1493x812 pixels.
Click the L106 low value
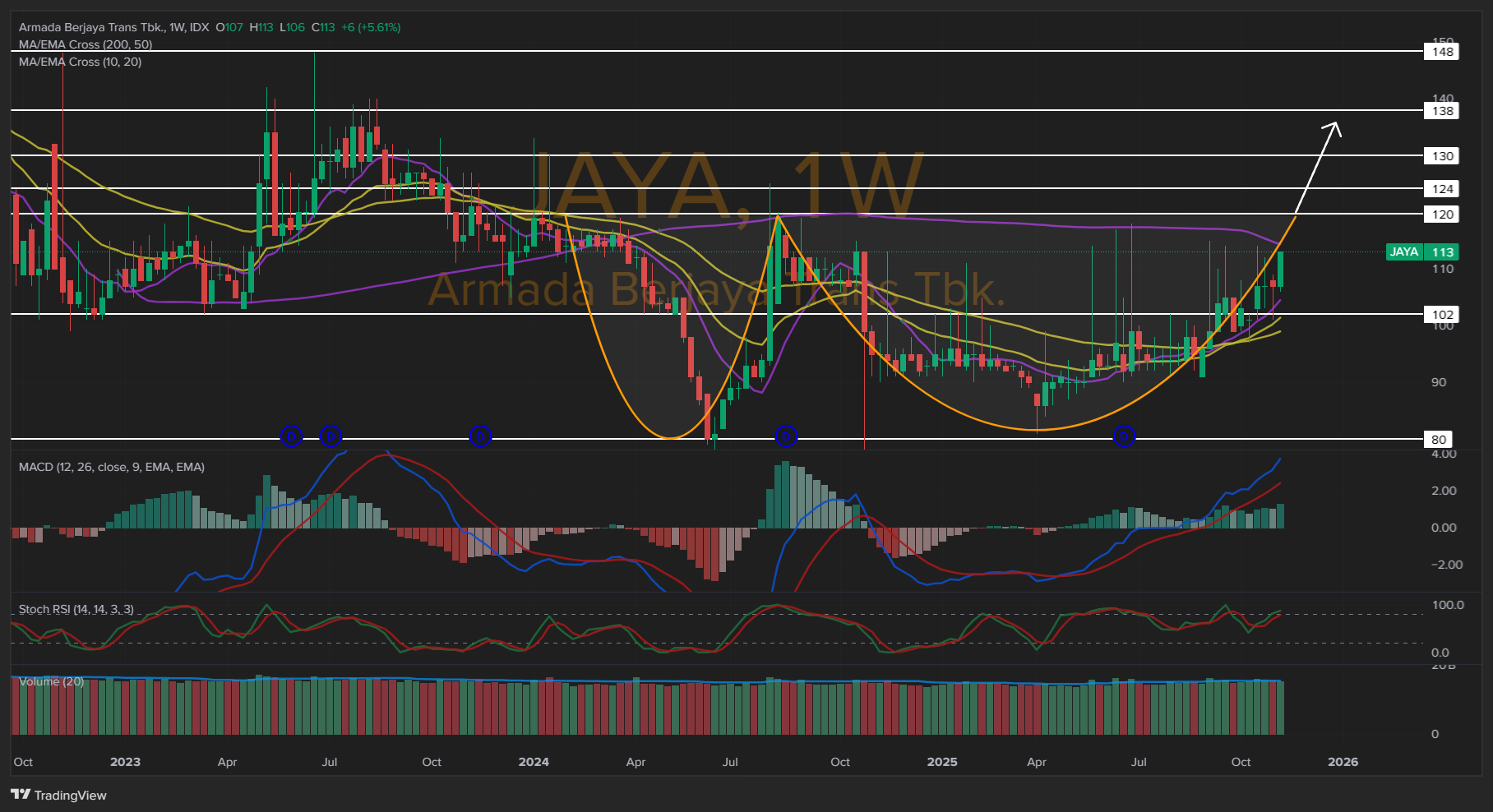tap(292, 27)
